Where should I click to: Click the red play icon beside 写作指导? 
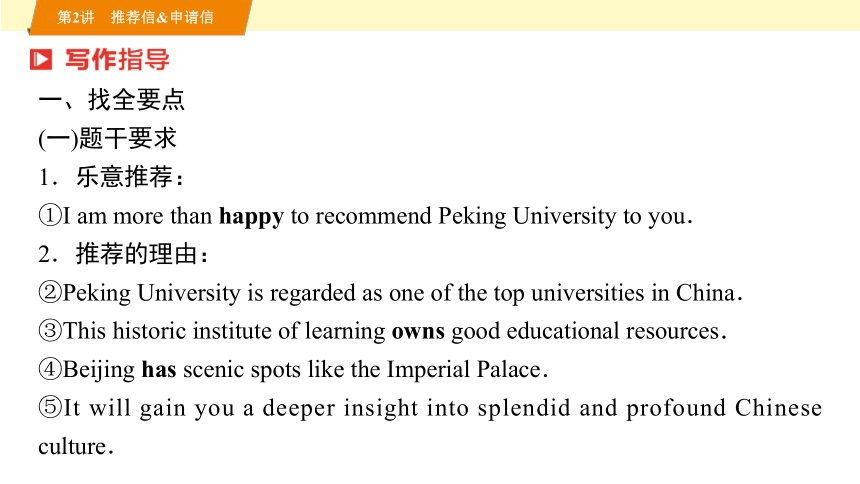[41, 59]
